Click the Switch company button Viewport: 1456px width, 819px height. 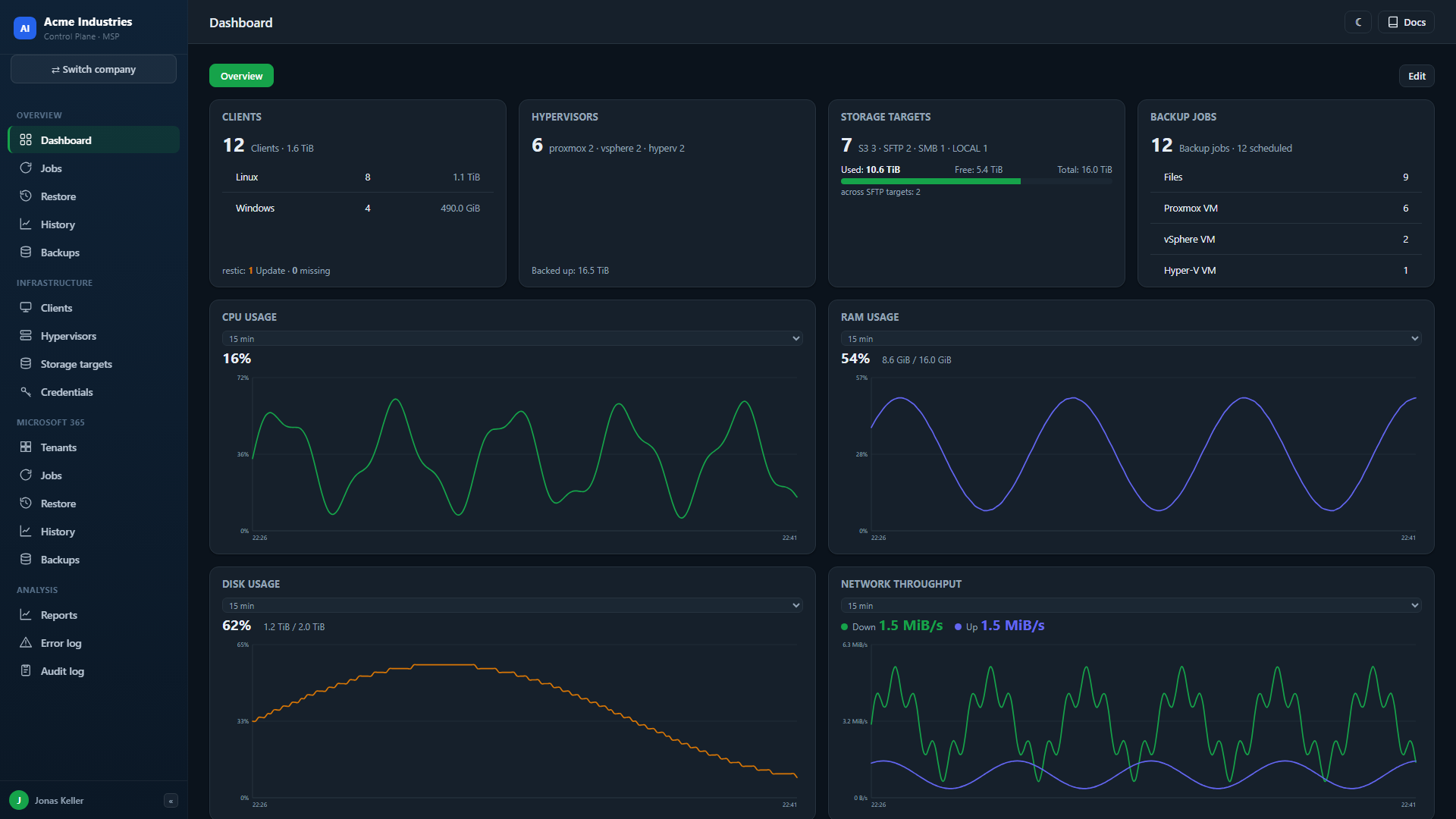(x=94, y=69)
